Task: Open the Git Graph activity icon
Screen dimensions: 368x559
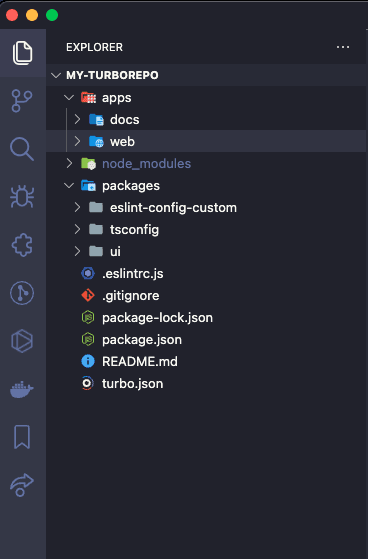Action: 22,293
